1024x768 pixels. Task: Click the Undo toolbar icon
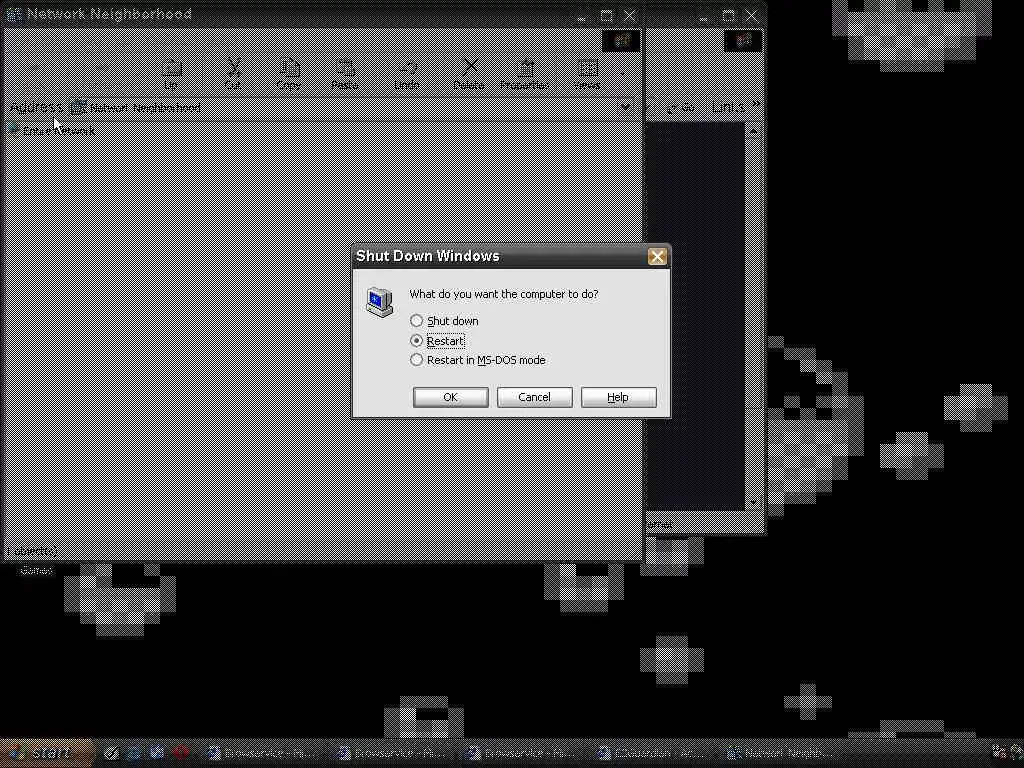click(406, 74)
